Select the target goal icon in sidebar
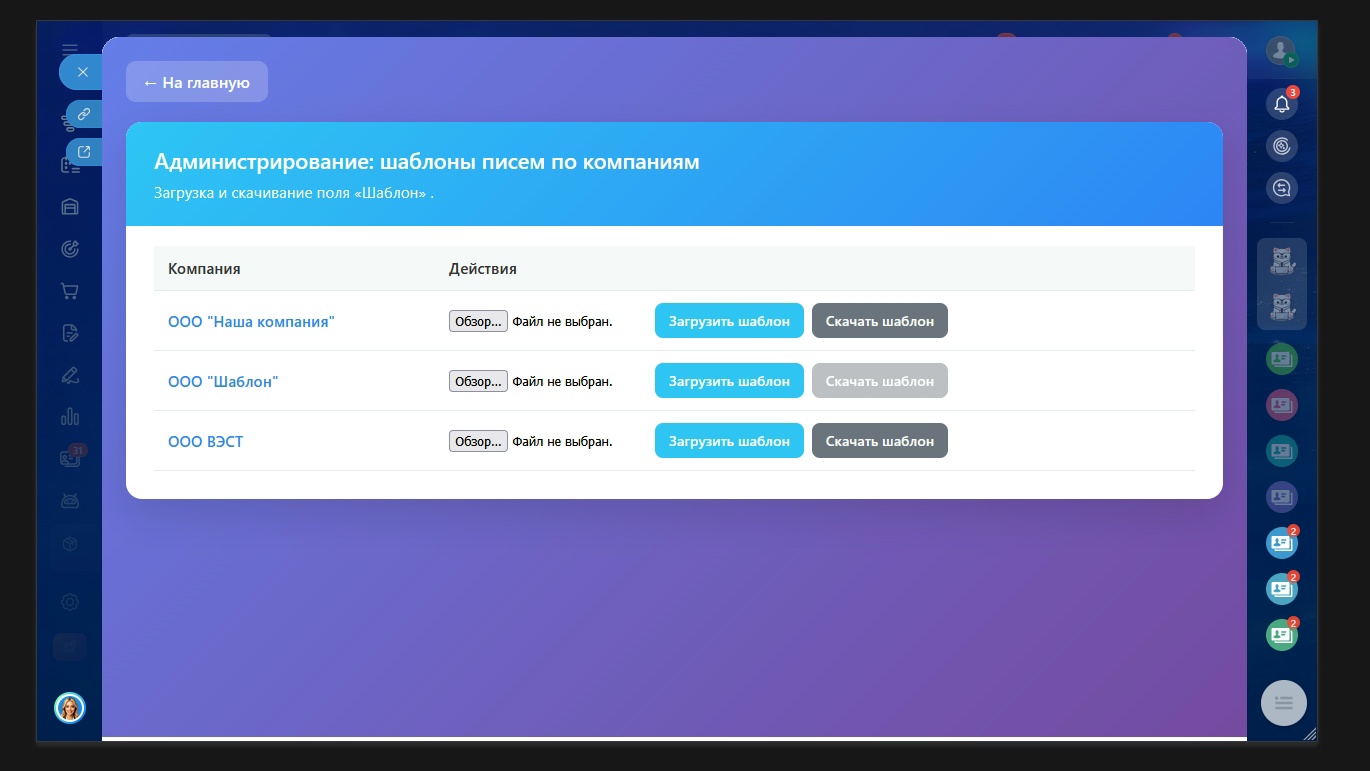This screenshot has width=1370, height=771. (x=70, y=249)
